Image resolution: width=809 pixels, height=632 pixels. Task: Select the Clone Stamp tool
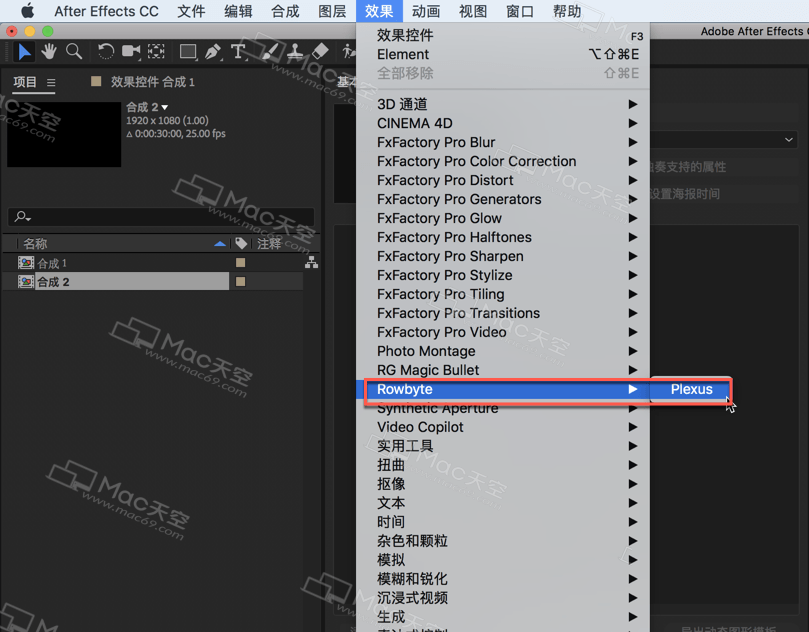tap(295, 52)
